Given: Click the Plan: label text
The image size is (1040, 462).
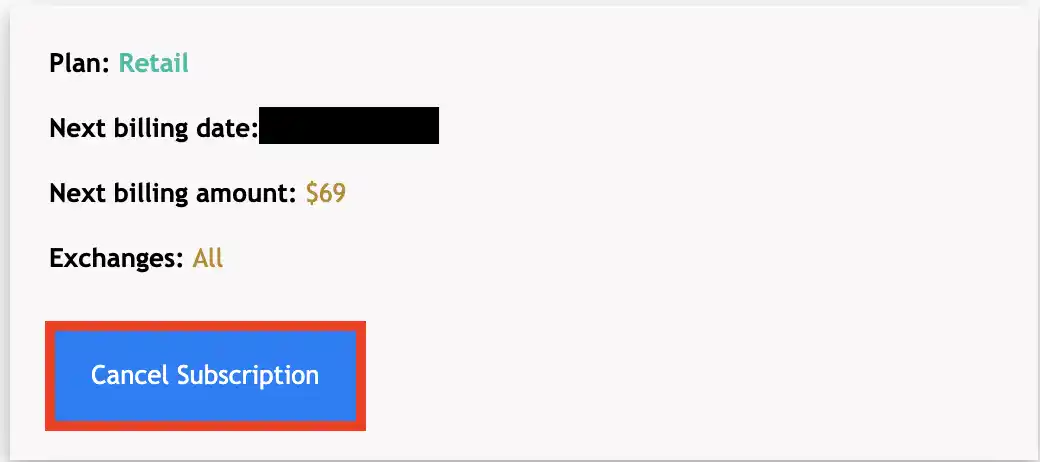Looking at the screenshot, I should (x=80, y=64).
